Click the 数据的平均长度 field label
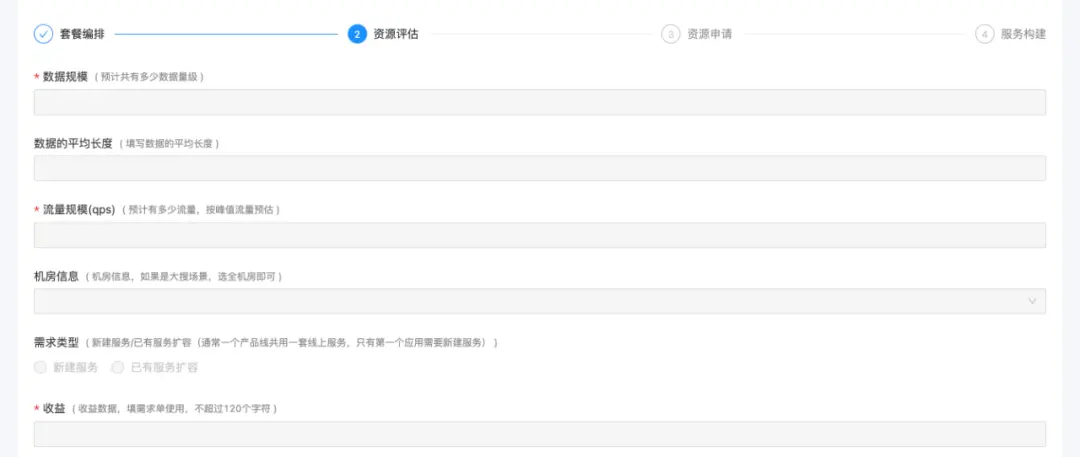The width and height of the screenshot is (1080, 457). (73, 143)
